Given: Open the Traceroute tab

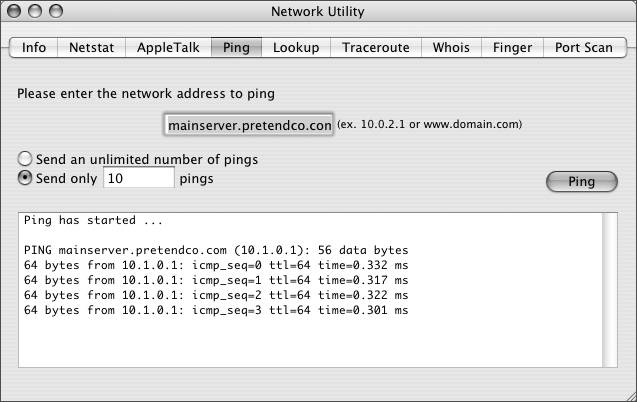Looking at the screenshot, I should (x=376, y=48).
